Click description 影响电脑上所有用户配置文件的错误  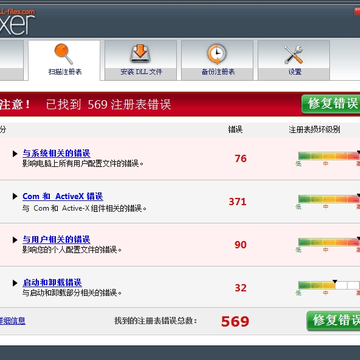(x=83, y=164)
